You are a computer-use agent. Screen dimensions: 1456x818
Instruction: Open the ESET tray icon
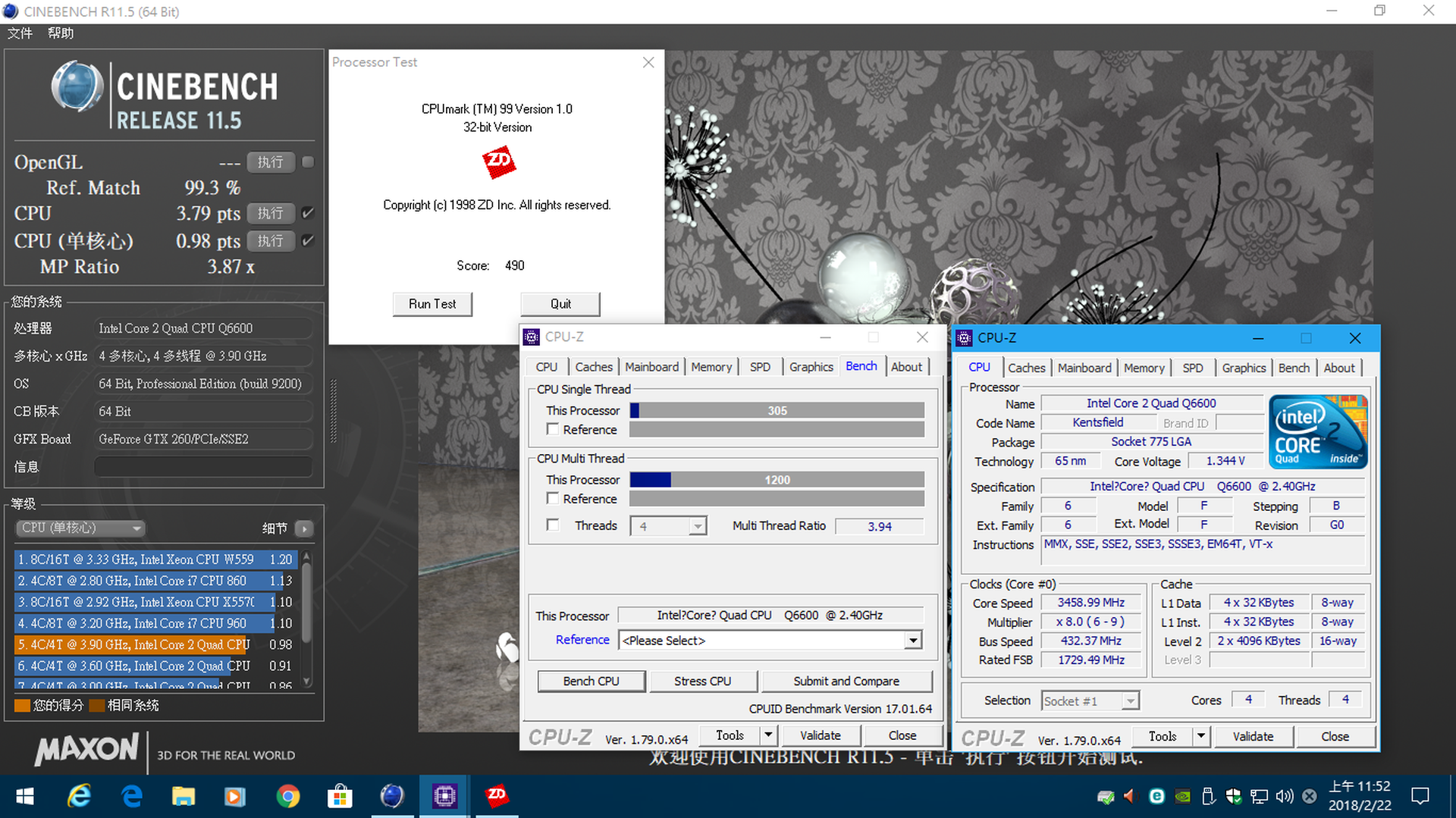1157,796
